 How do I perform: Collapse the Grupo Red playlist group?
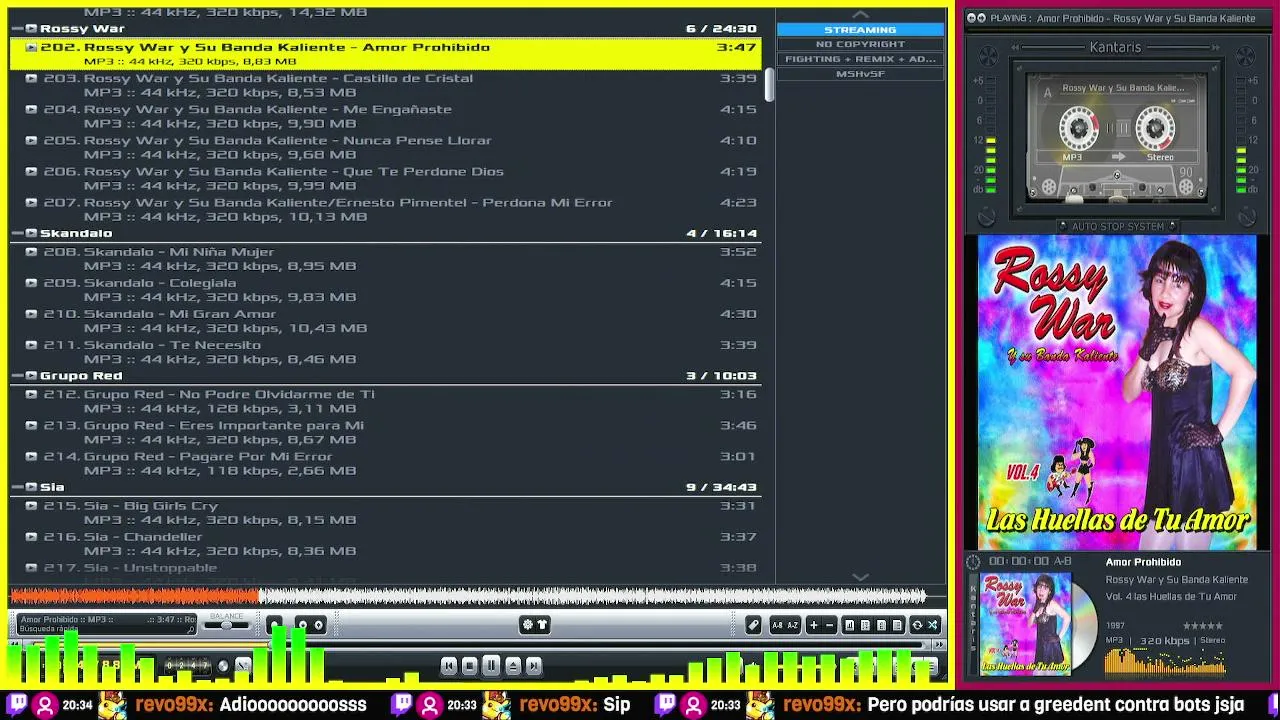[18, 376]
